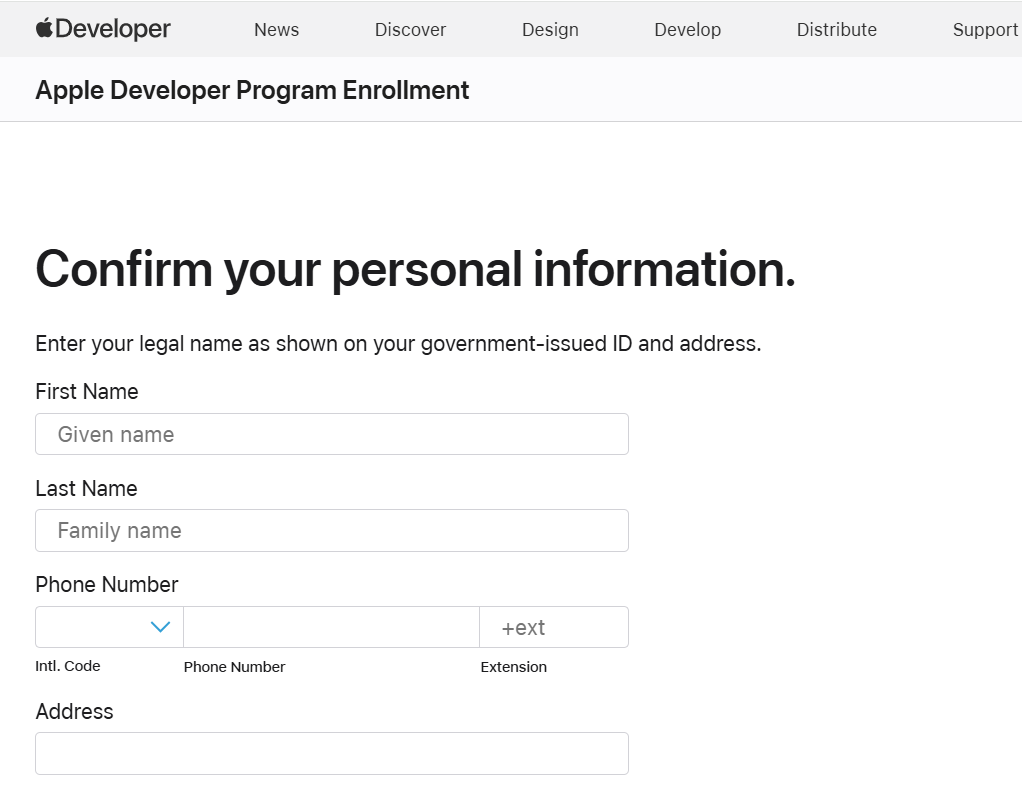Click Apple Developer Program Enrollment header
This screenshot has height=787, width=1022.
pyautogui.click(x=252, y=90)
